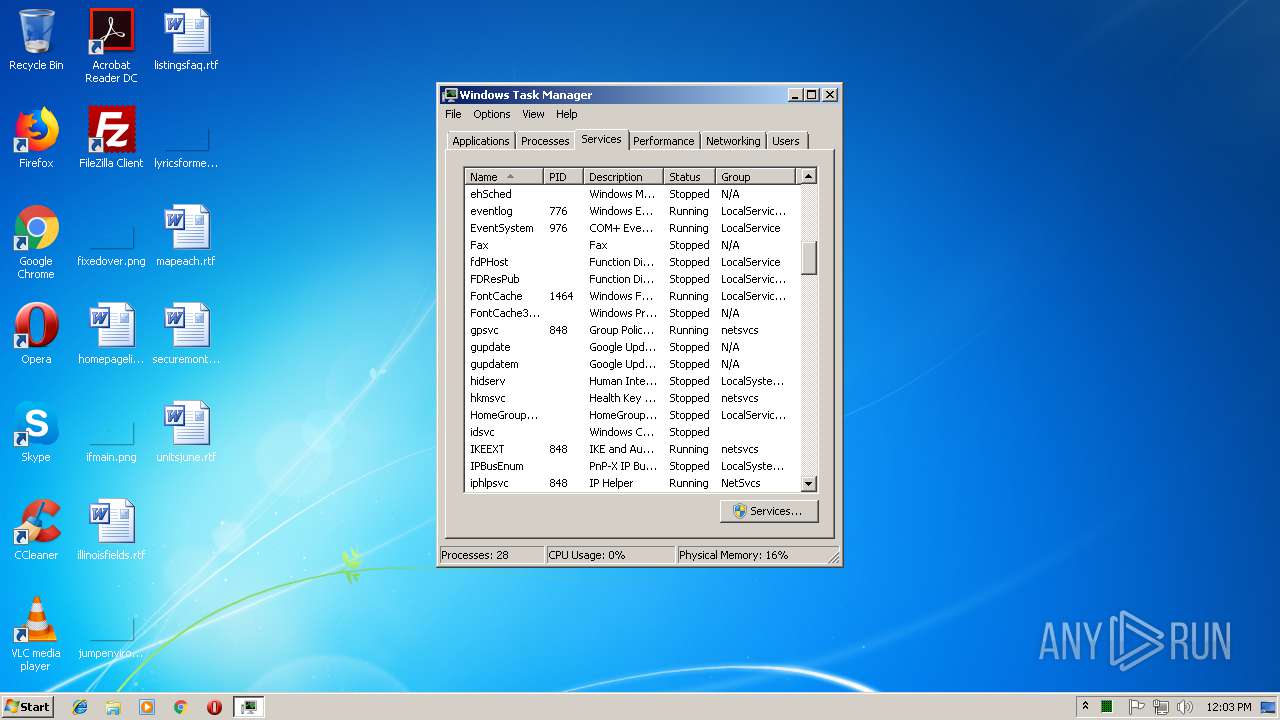Viewport: 1280px width, 720px height.
Task: Switch to the Networking tab
Action: click(733, 141)
